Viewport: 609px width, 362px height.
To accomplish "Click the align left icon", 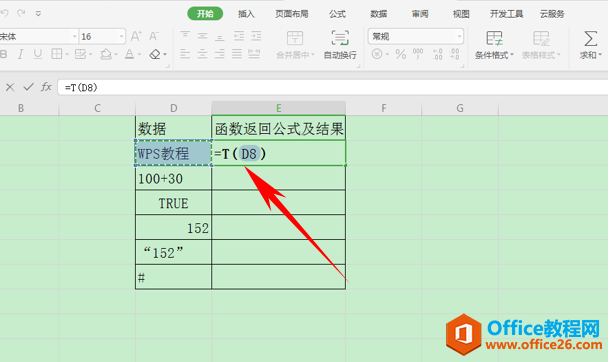I will (185, 54).
